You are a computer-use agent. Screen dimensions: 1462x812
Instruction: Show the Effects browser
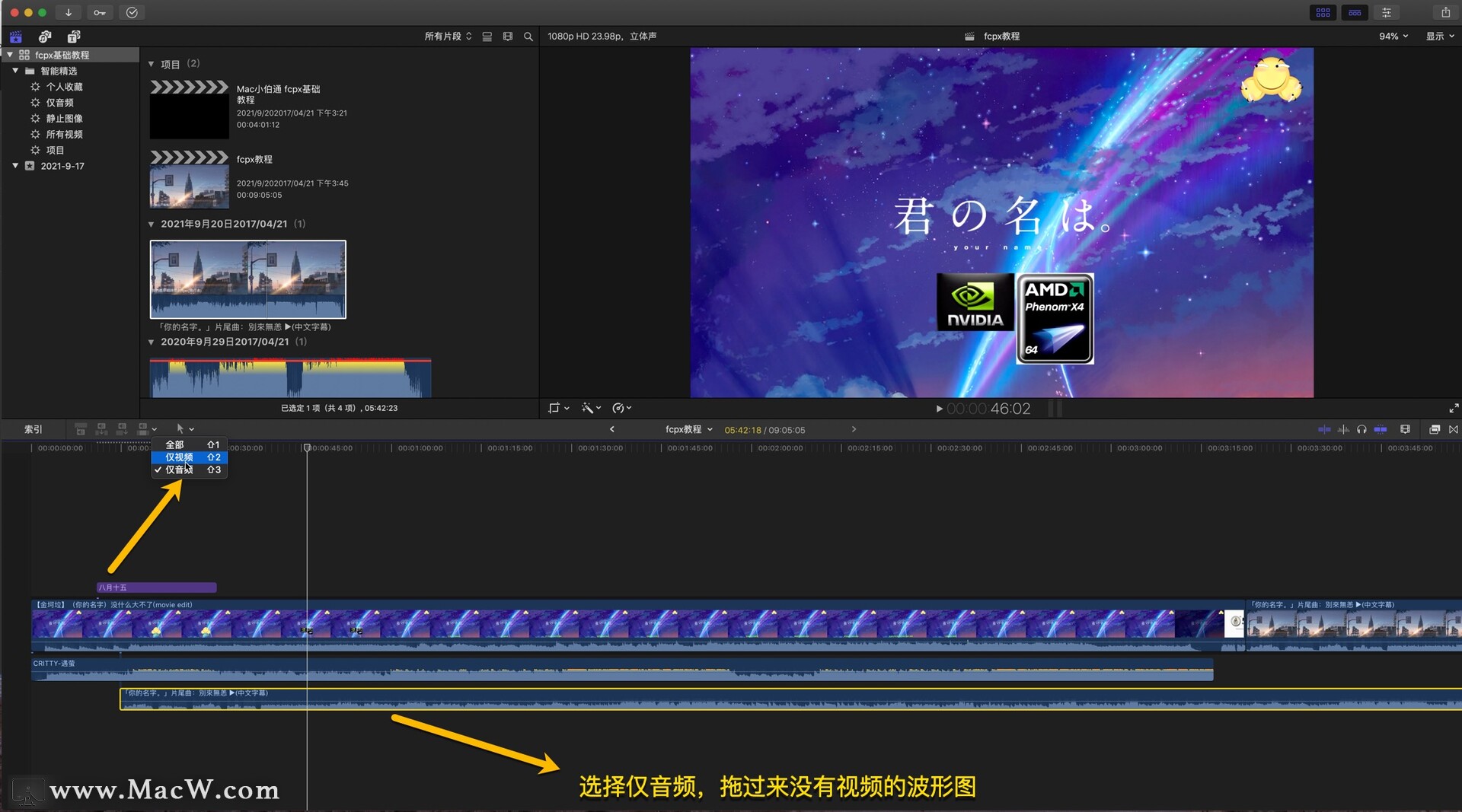pyautogui.click(x=1435, y=430)
